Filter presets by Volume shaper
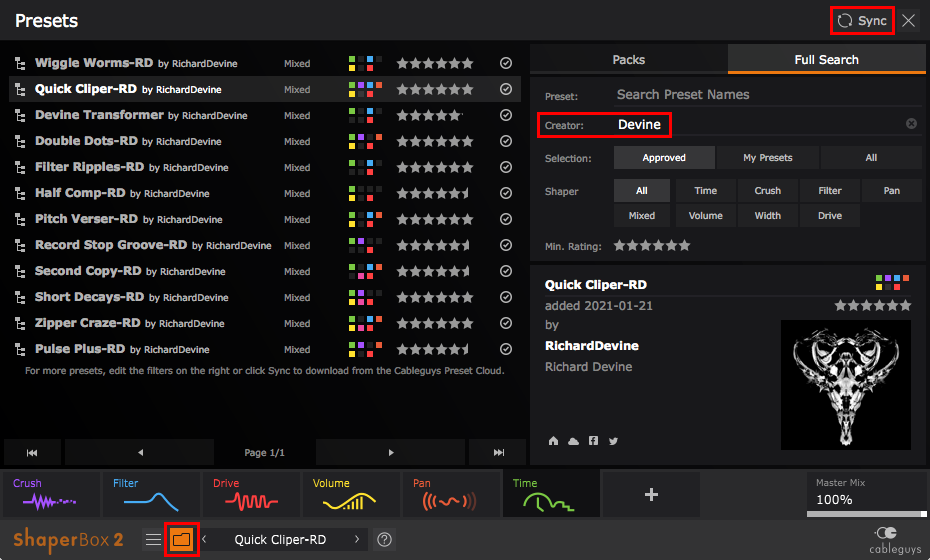The image size is (930, 560). click(706, 216)
